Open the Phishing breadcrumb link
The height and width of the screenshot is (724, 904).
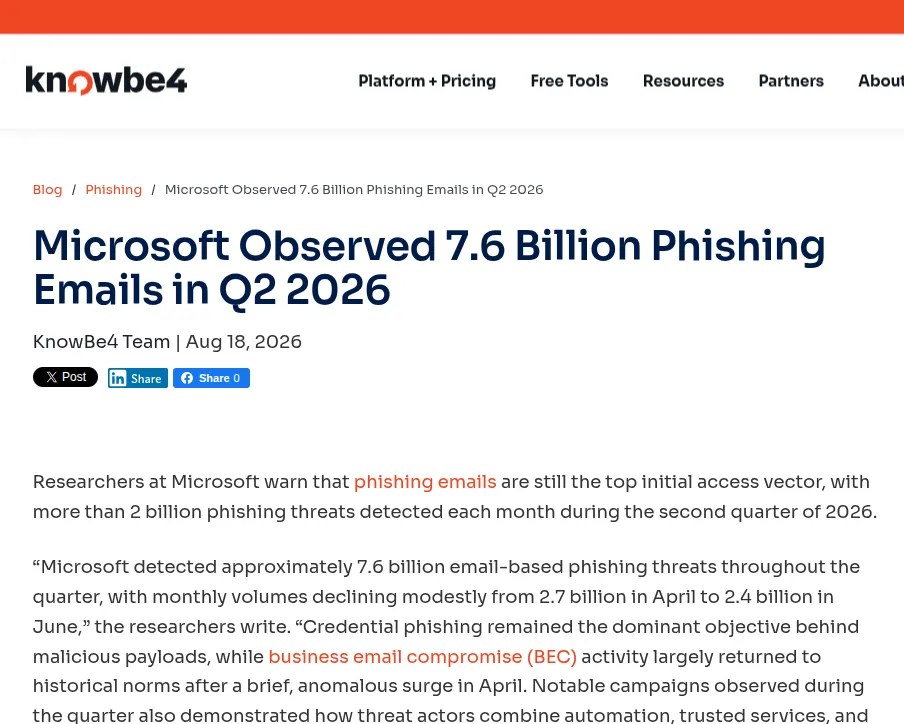(x=114, y=190)
